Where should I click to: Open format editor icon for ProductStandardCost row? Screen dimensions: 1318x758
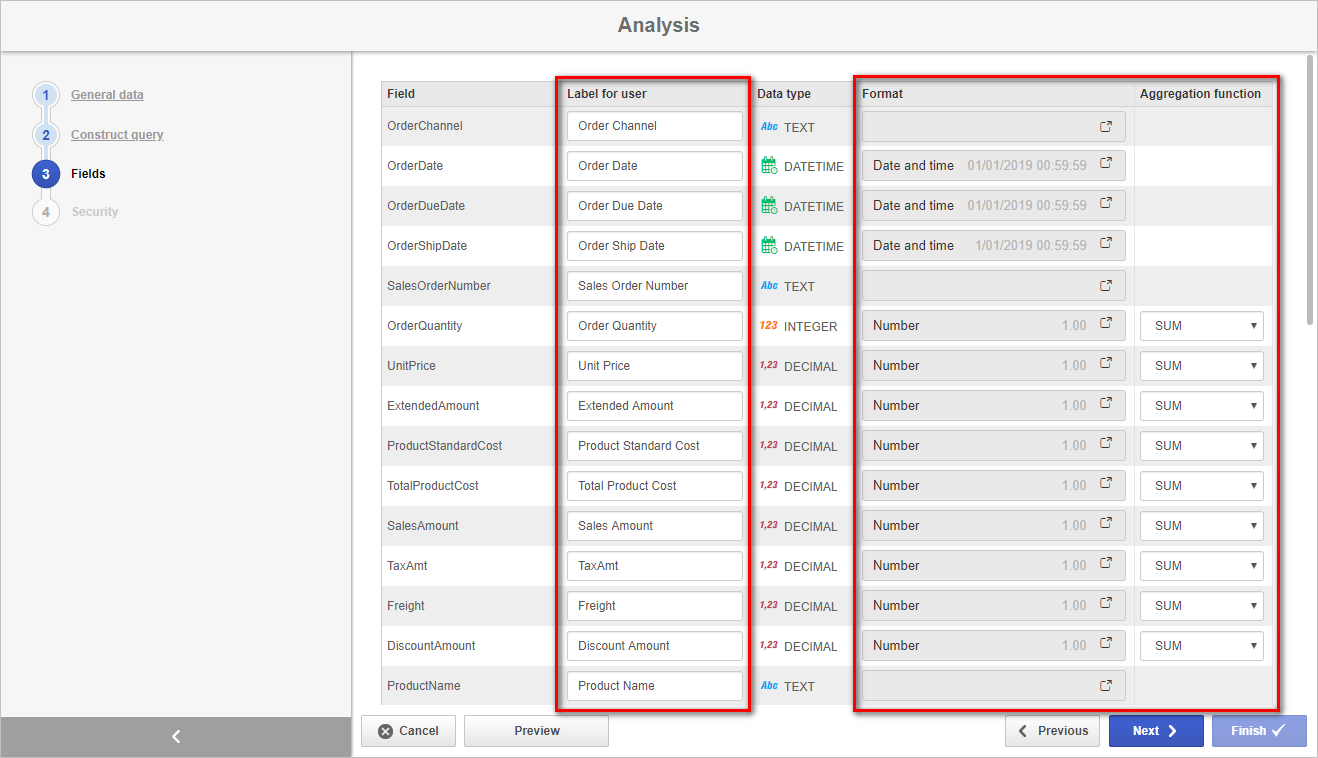click(1106, 444)
